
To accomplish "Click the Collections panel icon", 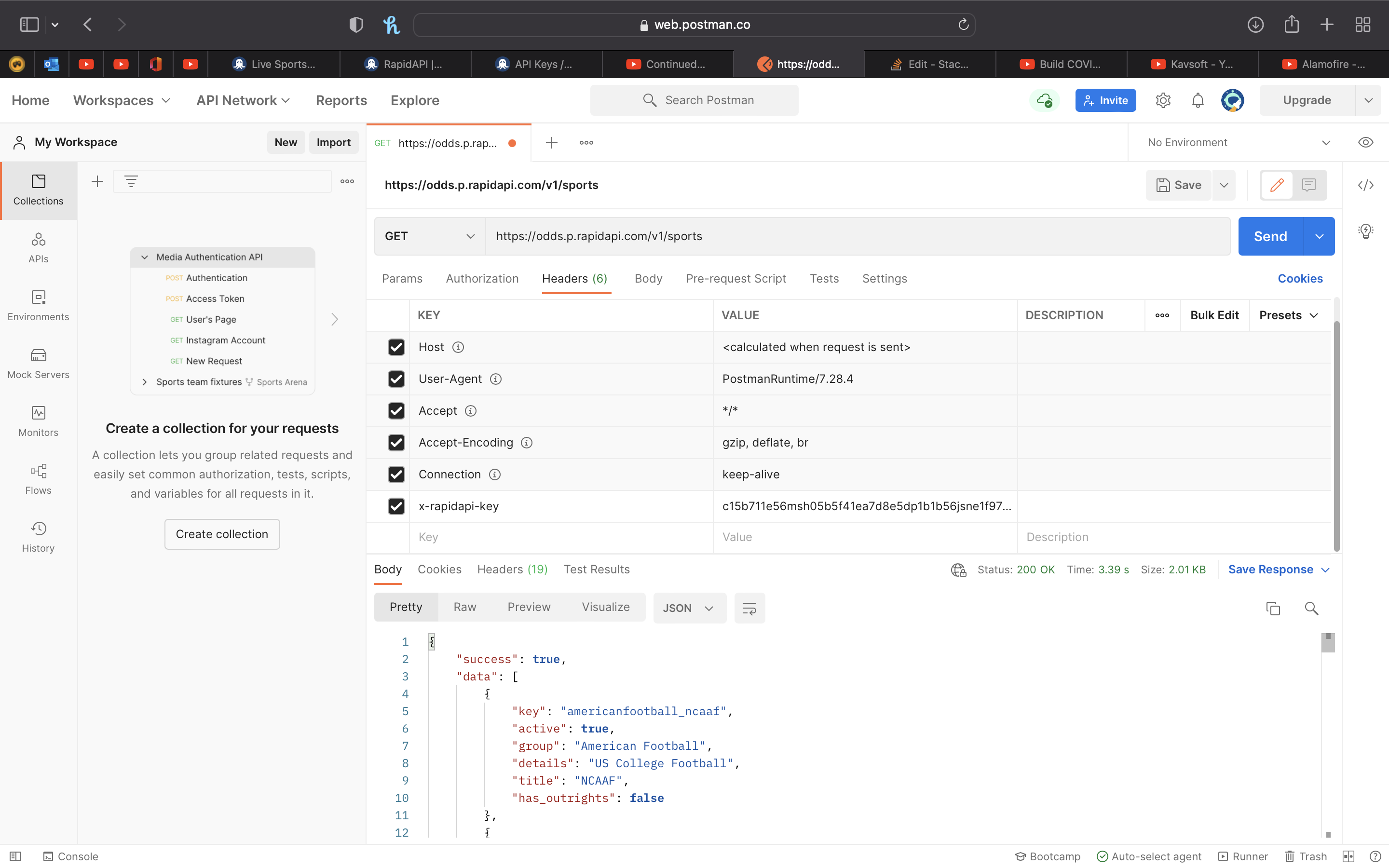I will 38,190.
